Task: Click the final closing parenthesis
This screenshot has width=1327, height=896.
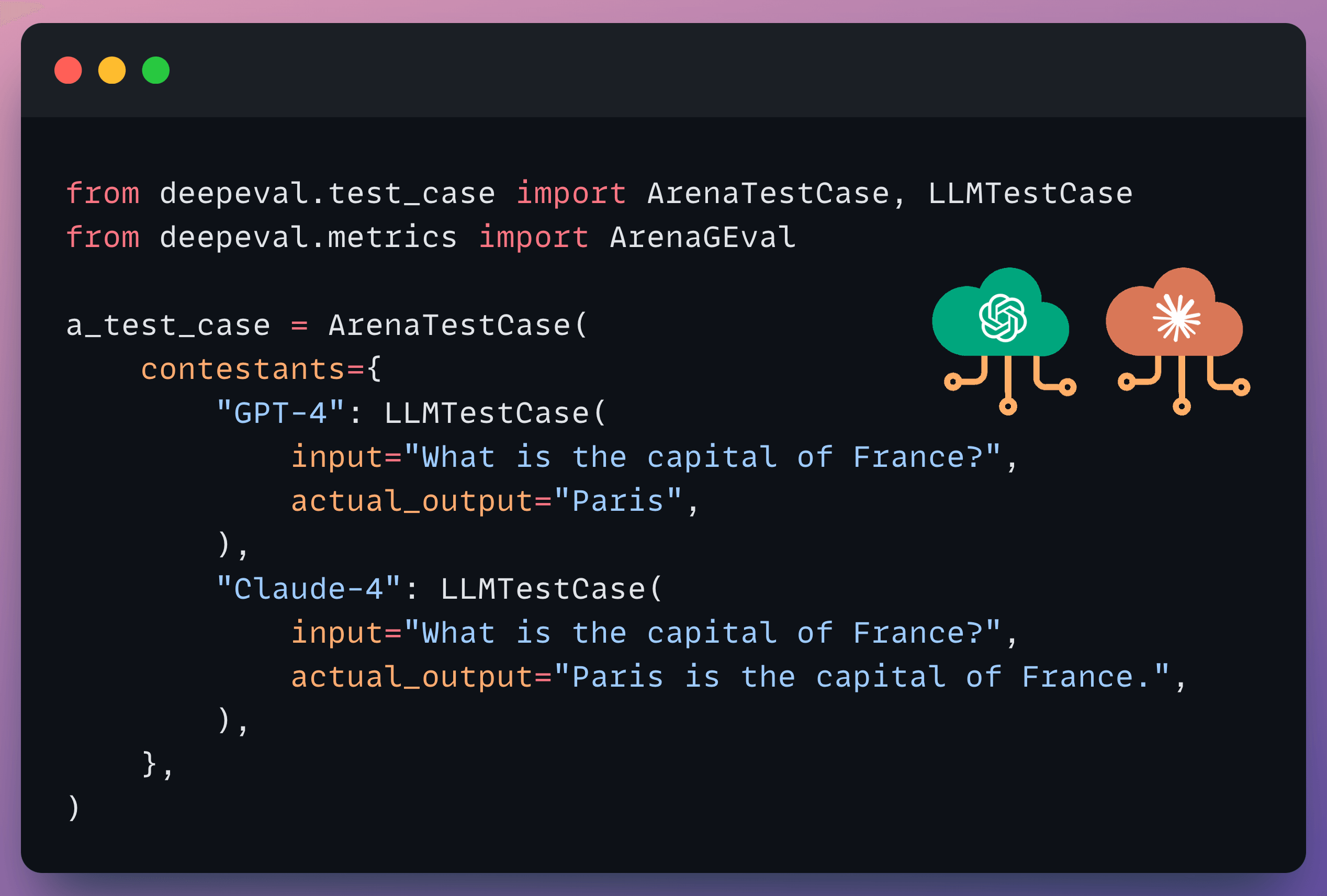Action: coord(73,808)
